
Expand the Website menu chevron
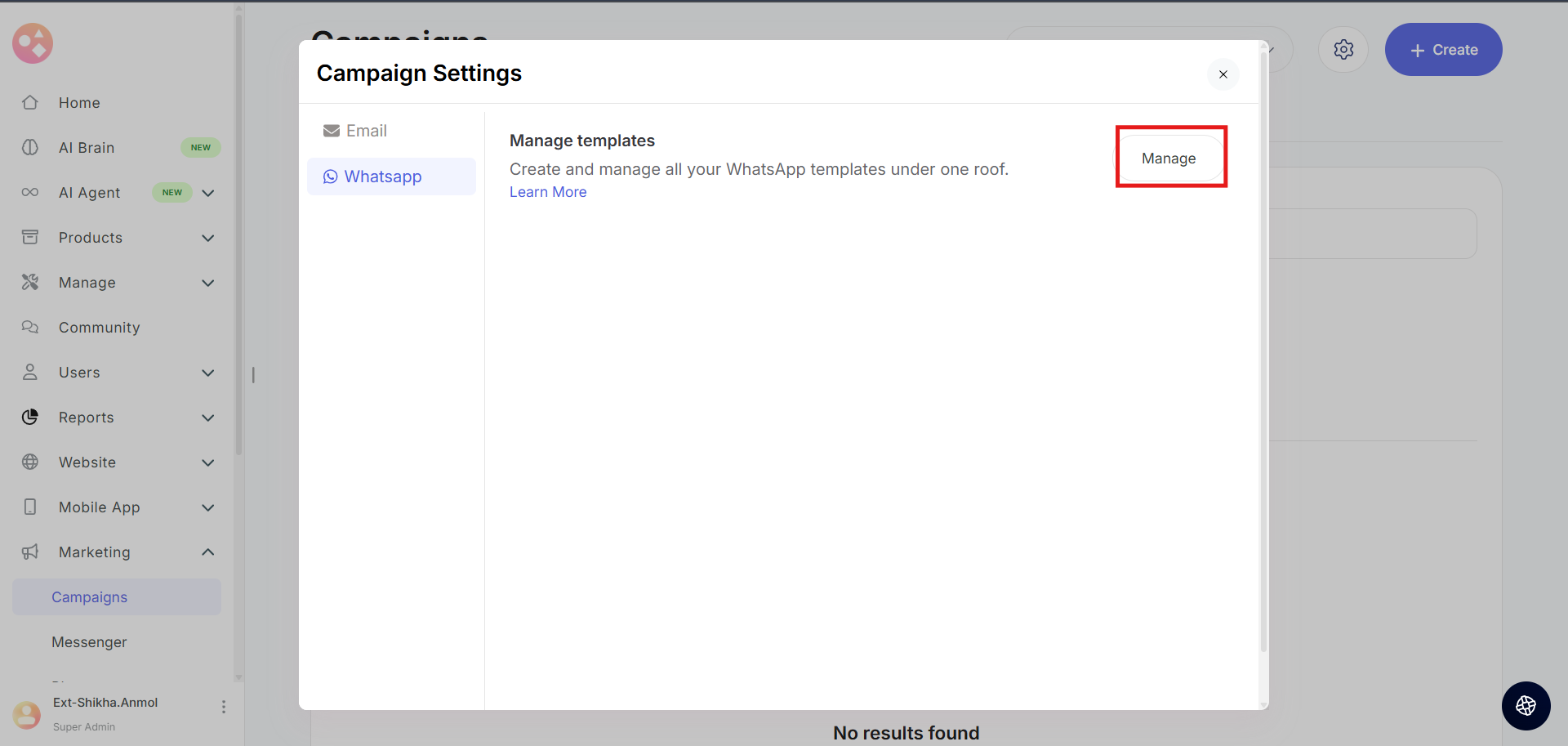[208, 462]
